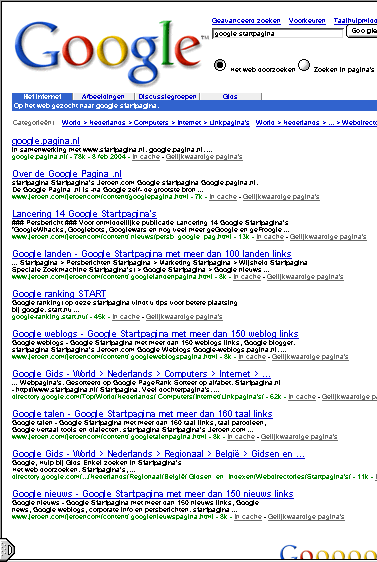Image resolution: width=377 pixels, height=562 pixels.
Task: Open 'Lancering 14 Google Startpagina's' result
Action: click(x=84, y=214)
